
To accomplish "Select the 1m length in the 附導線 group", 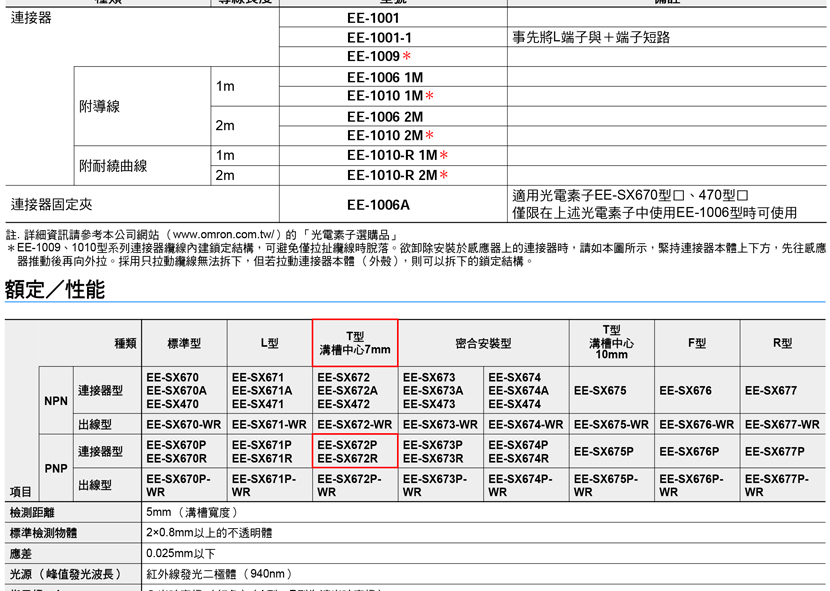I will [225, 86].
